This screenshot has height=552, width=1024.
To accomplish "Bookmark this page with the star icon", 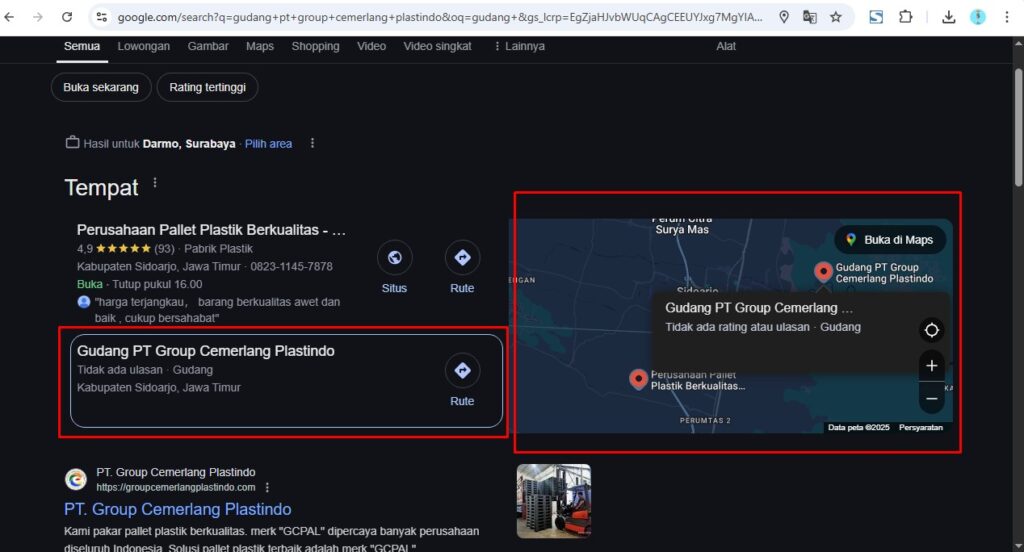I will pos(836,17).
